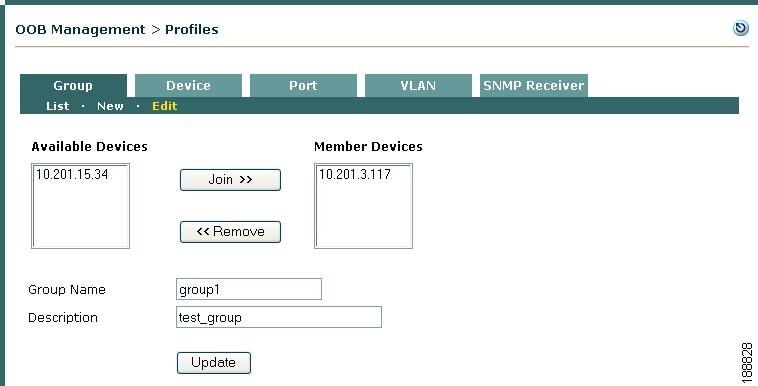Viewport: 758px width, 386px height.
Task: Click the Update button
Action: tap(214, 363)
